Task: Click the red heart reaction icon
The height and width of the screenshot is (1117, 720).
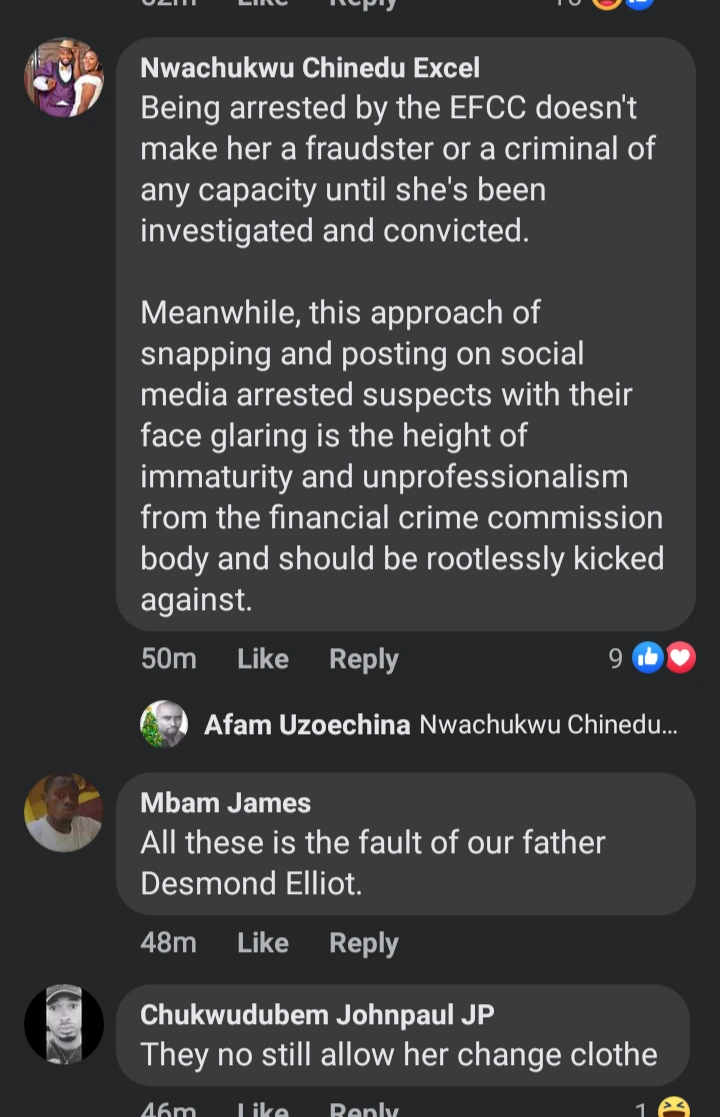Action: 680,657
